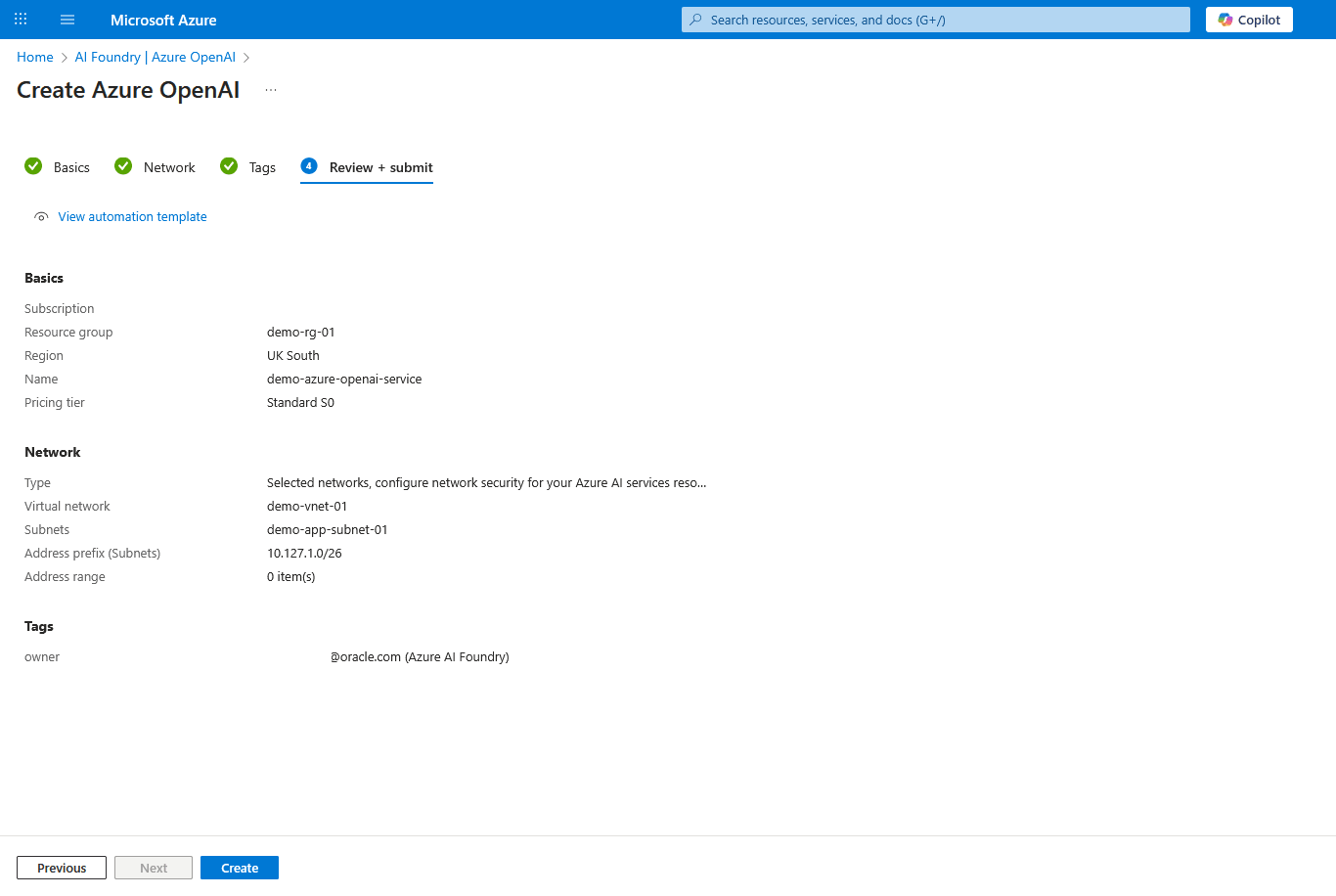Click the green checkmark on the Tags step
This screenshot has height=896, width=1336.
(x=228, y=166)
